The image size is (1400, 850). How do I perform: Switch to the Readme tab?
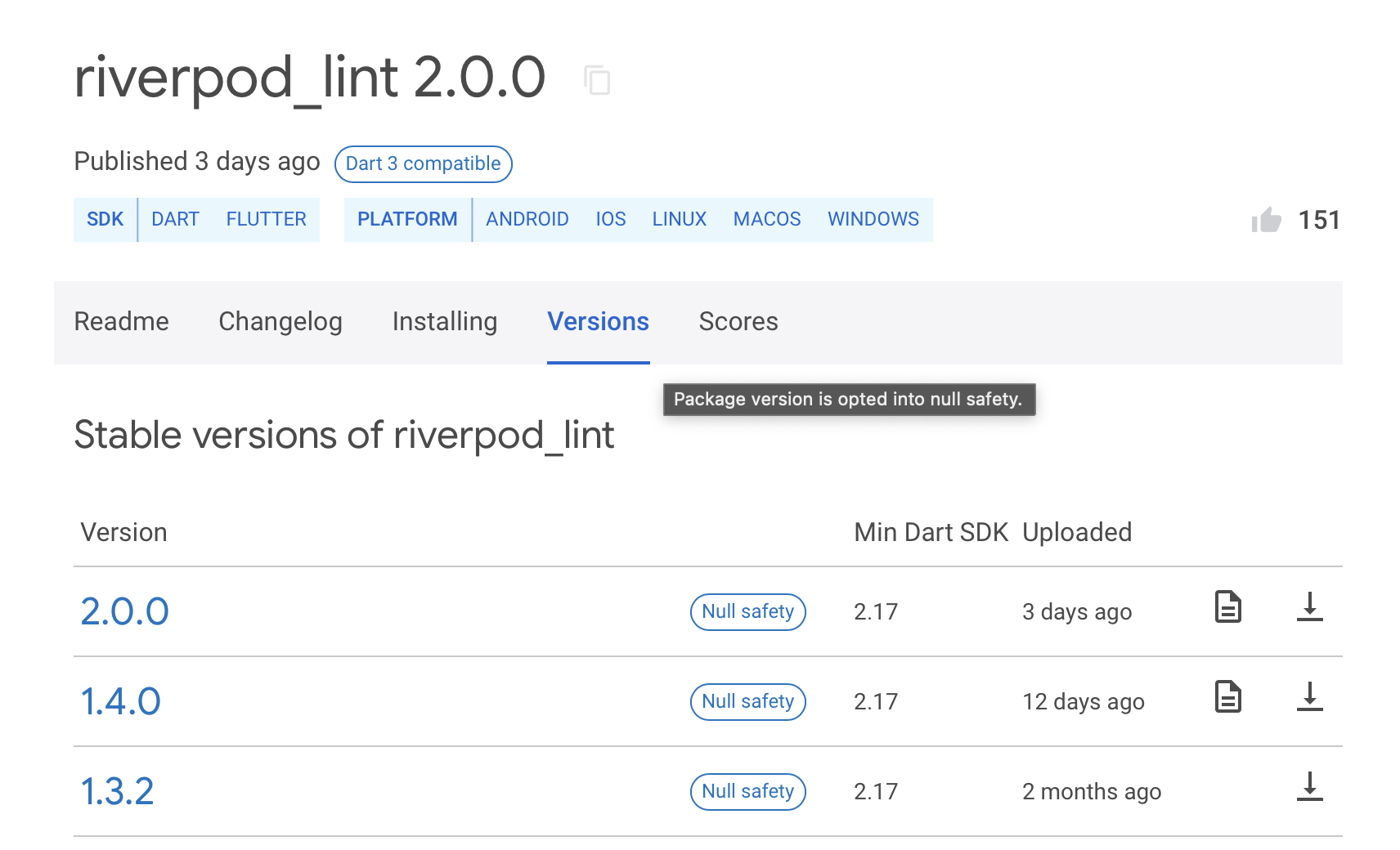click(121, 322)
